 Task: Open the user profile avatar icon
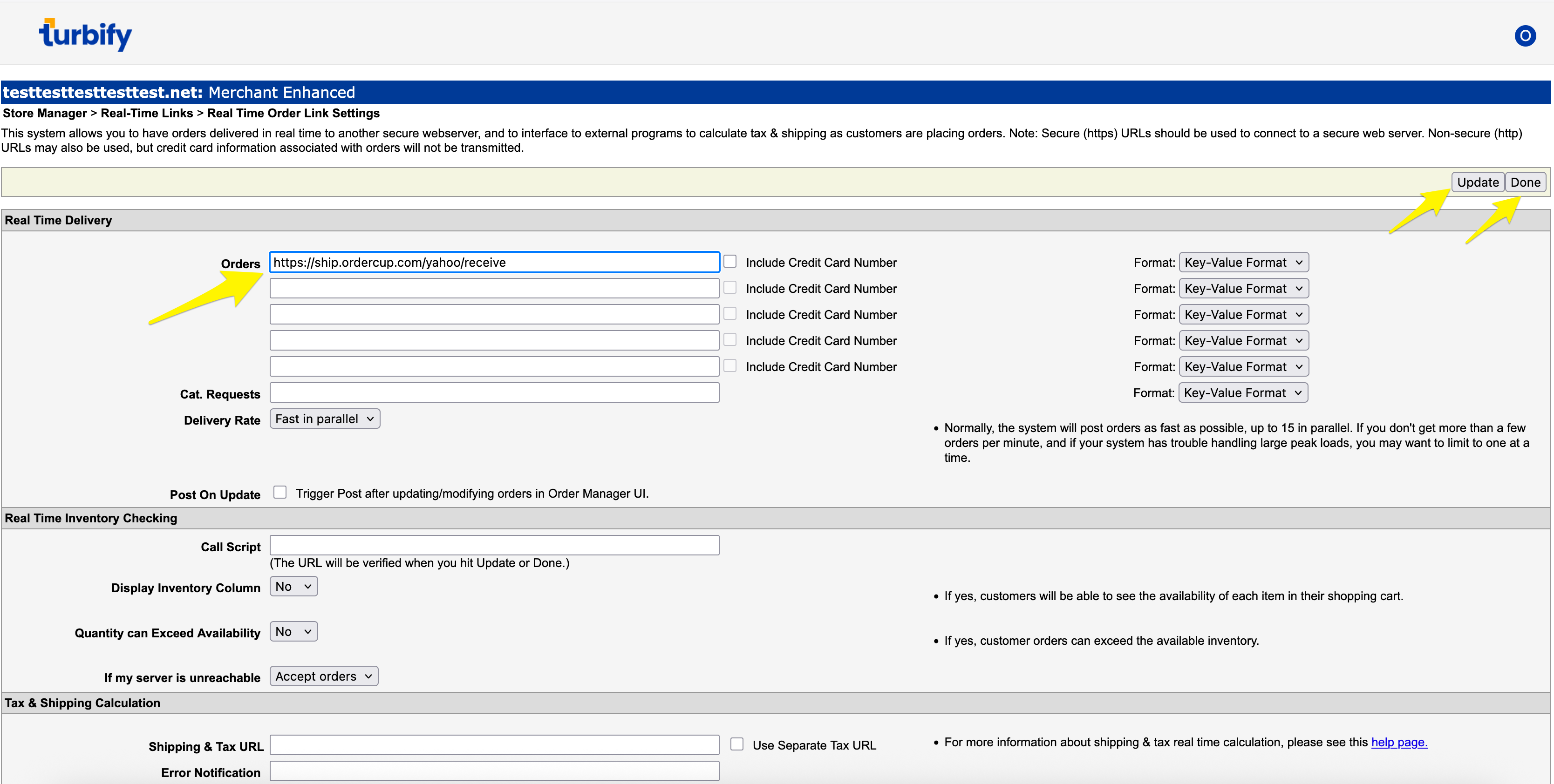[x=1525, y=35]
